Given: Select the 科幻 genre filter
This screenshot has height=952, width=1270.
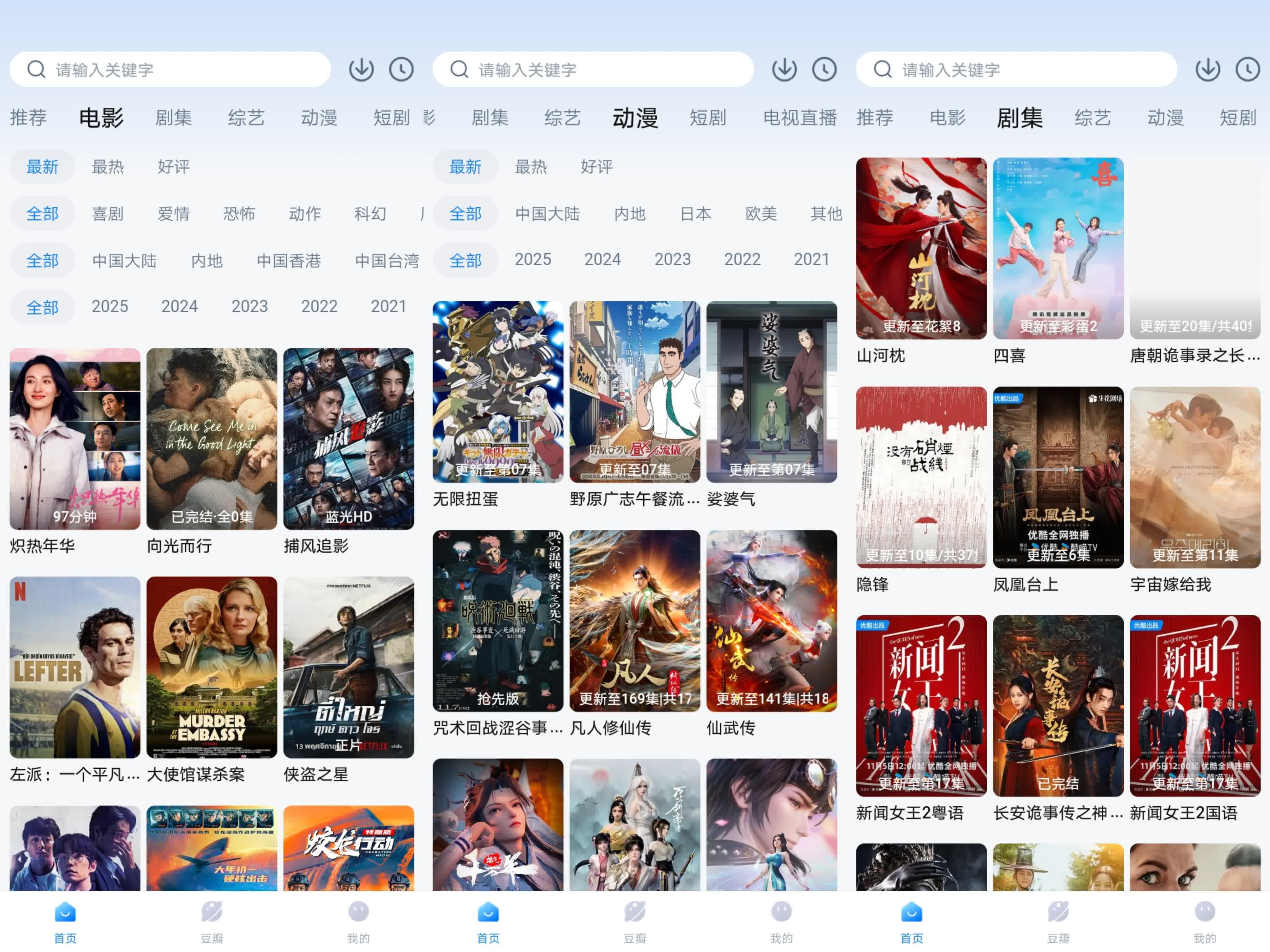Looking at the screenshot, I should [370, 214].
